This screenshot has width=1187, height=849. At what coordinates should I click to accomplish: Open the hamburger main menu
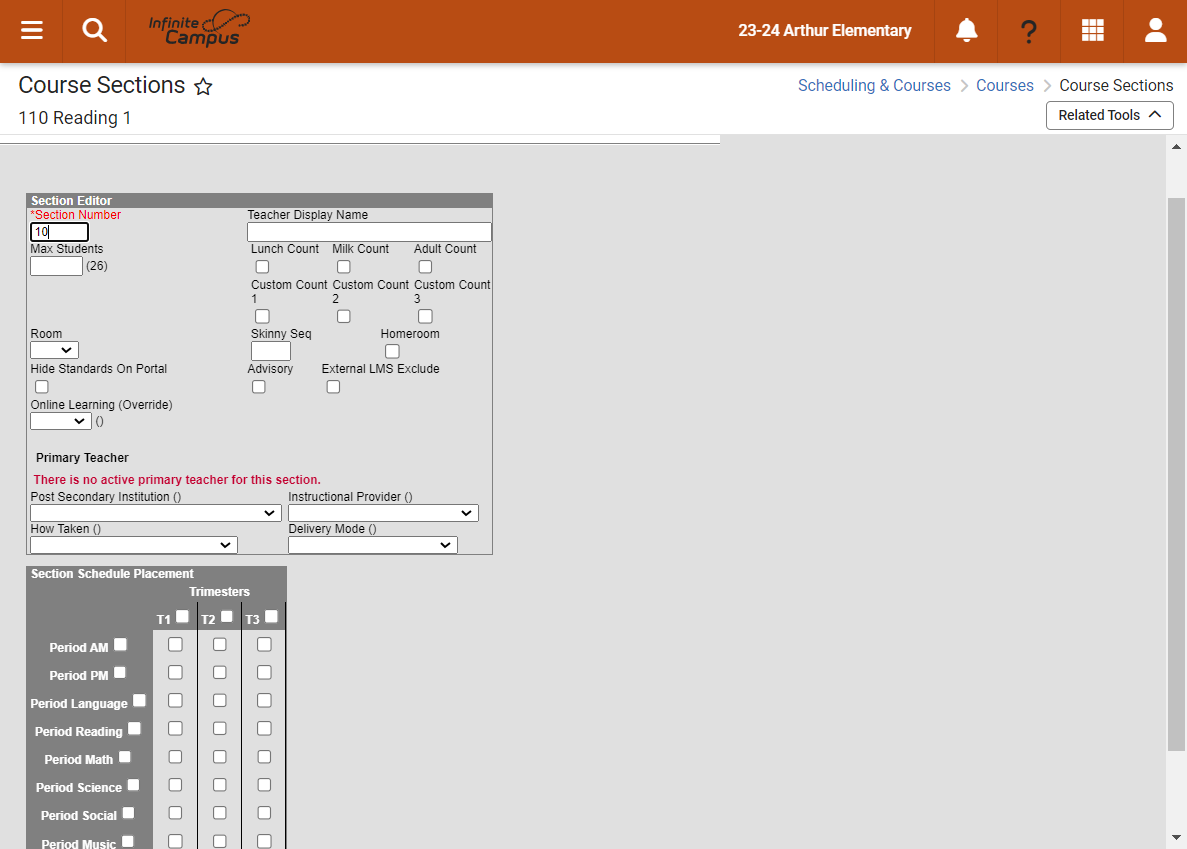tap(31, 31)
